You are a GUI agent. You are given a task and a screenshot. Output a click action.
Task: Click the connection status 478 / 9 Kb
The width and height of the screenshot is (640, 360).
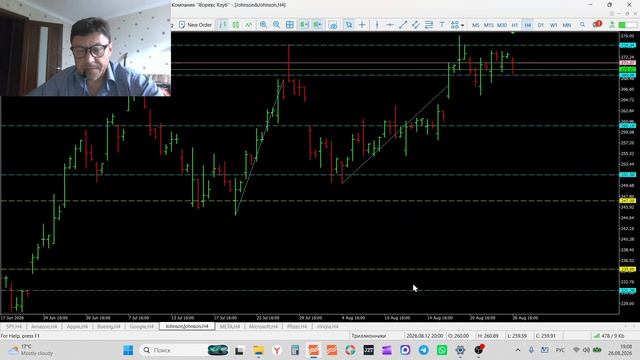click(x=609, y=336)
